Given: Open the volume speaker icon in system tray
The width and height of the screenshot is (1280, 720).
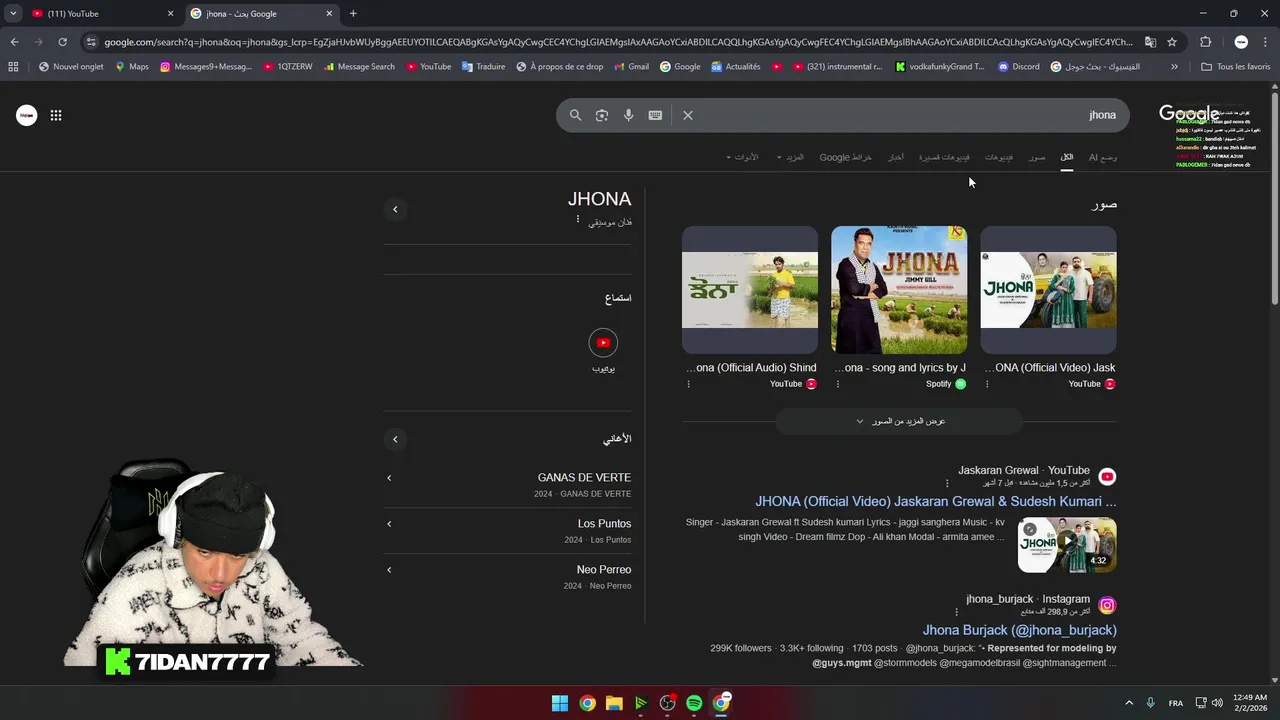Looking at the screenshot, I should pyautogui.click(x=1217, y=703).
